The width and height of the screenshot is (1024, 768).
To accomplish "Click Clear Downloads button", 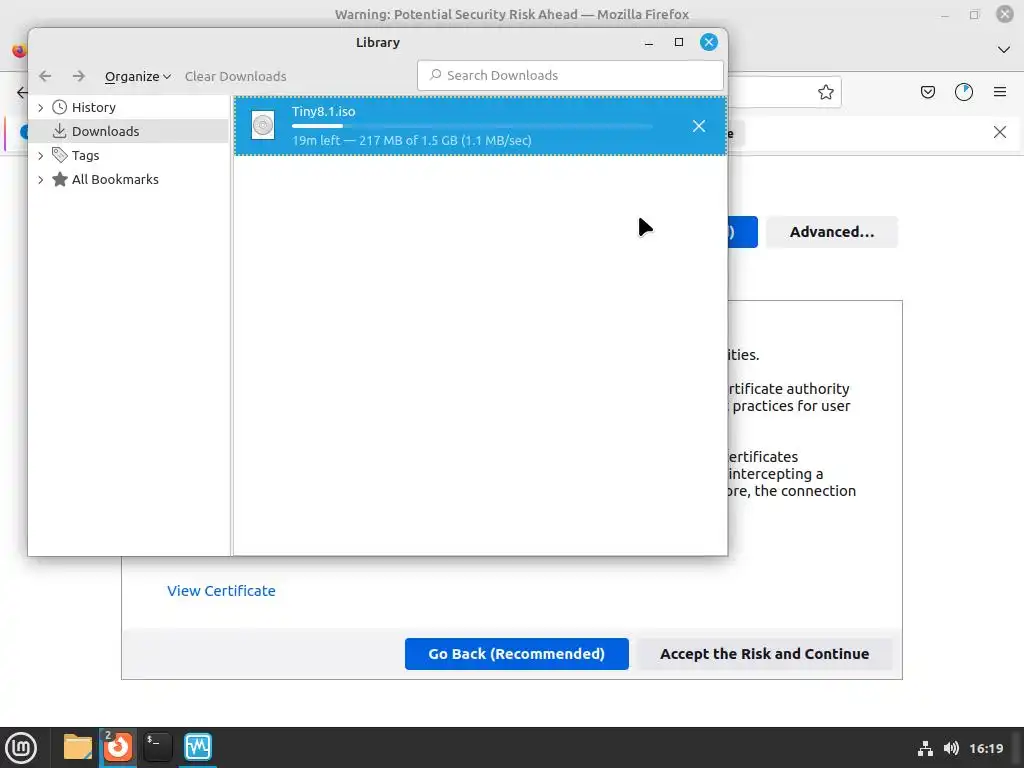I will 235,76.
